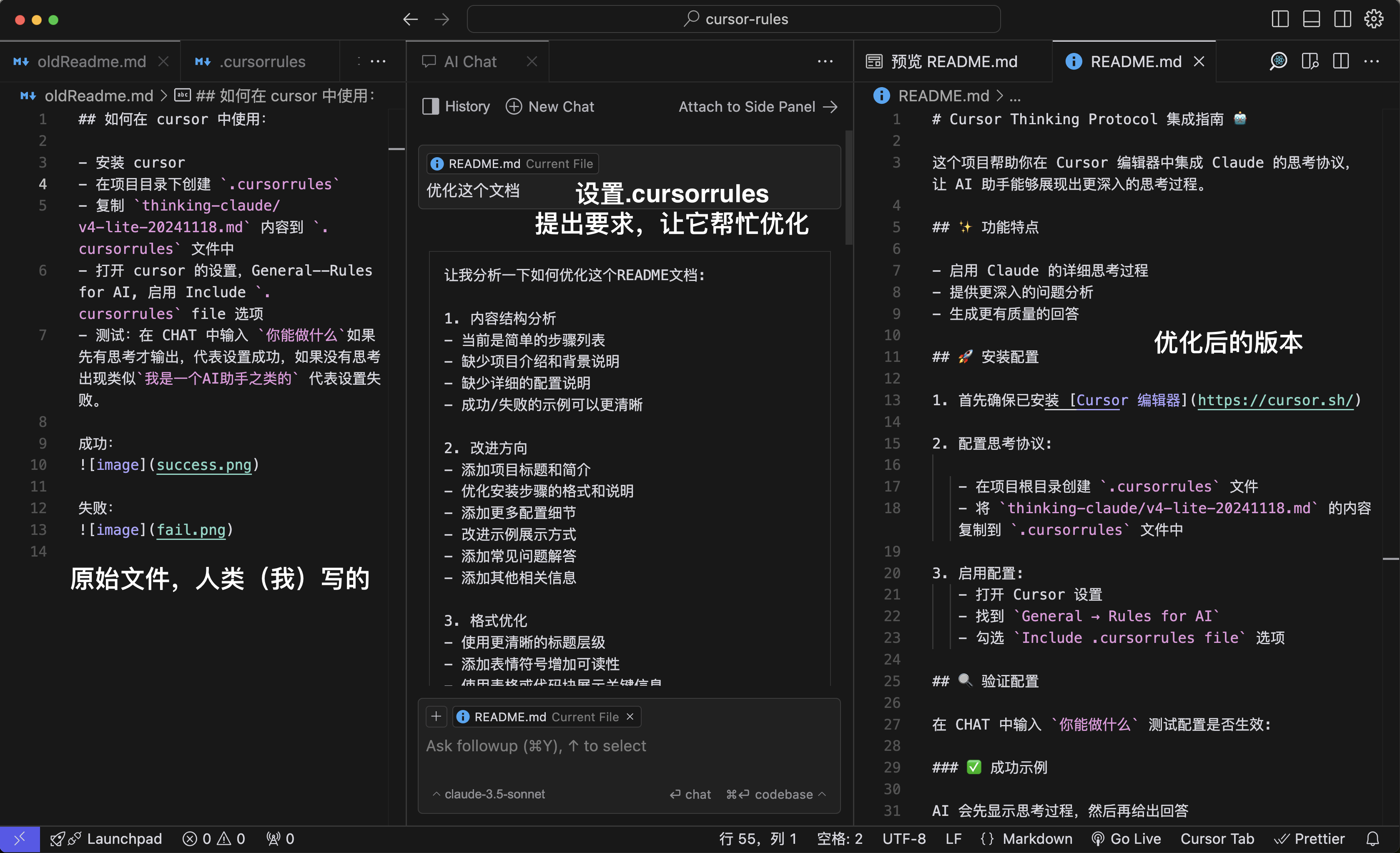Toggle the secondary side bar layout icon
Image resolution: width=1400 pixels, height=853 pixels.
tap(1342, 19)
